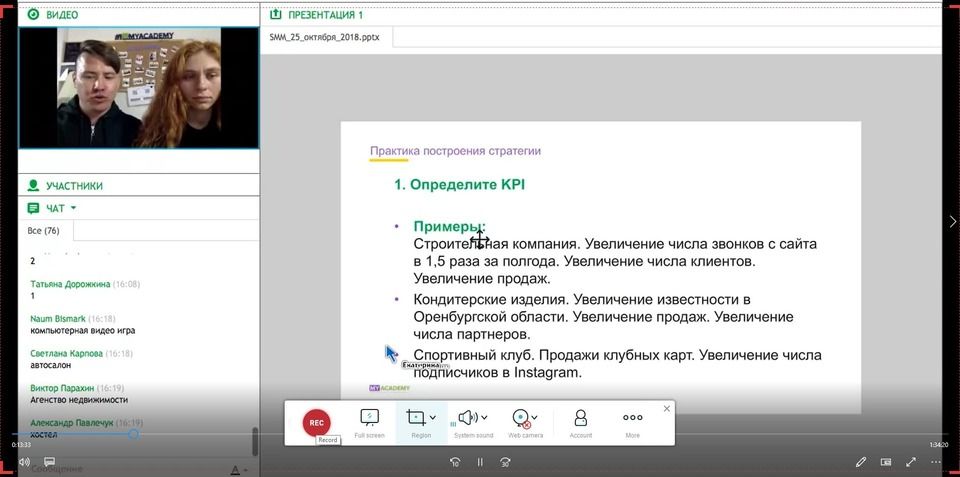Click the Презентация upload icon
Viewport: 960px width, 477px height.
coord(276,14)
